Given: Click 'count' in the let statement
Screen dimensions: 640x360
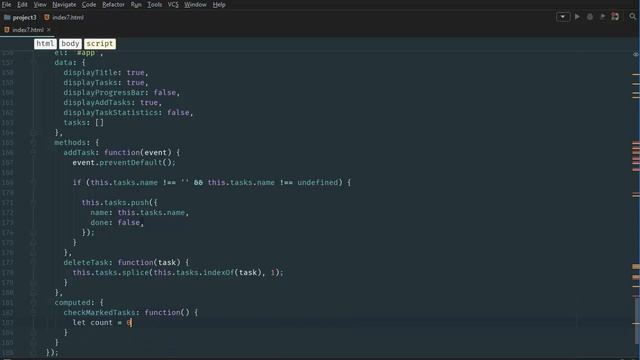Looking at the screenshot, I should coord(102,322).
